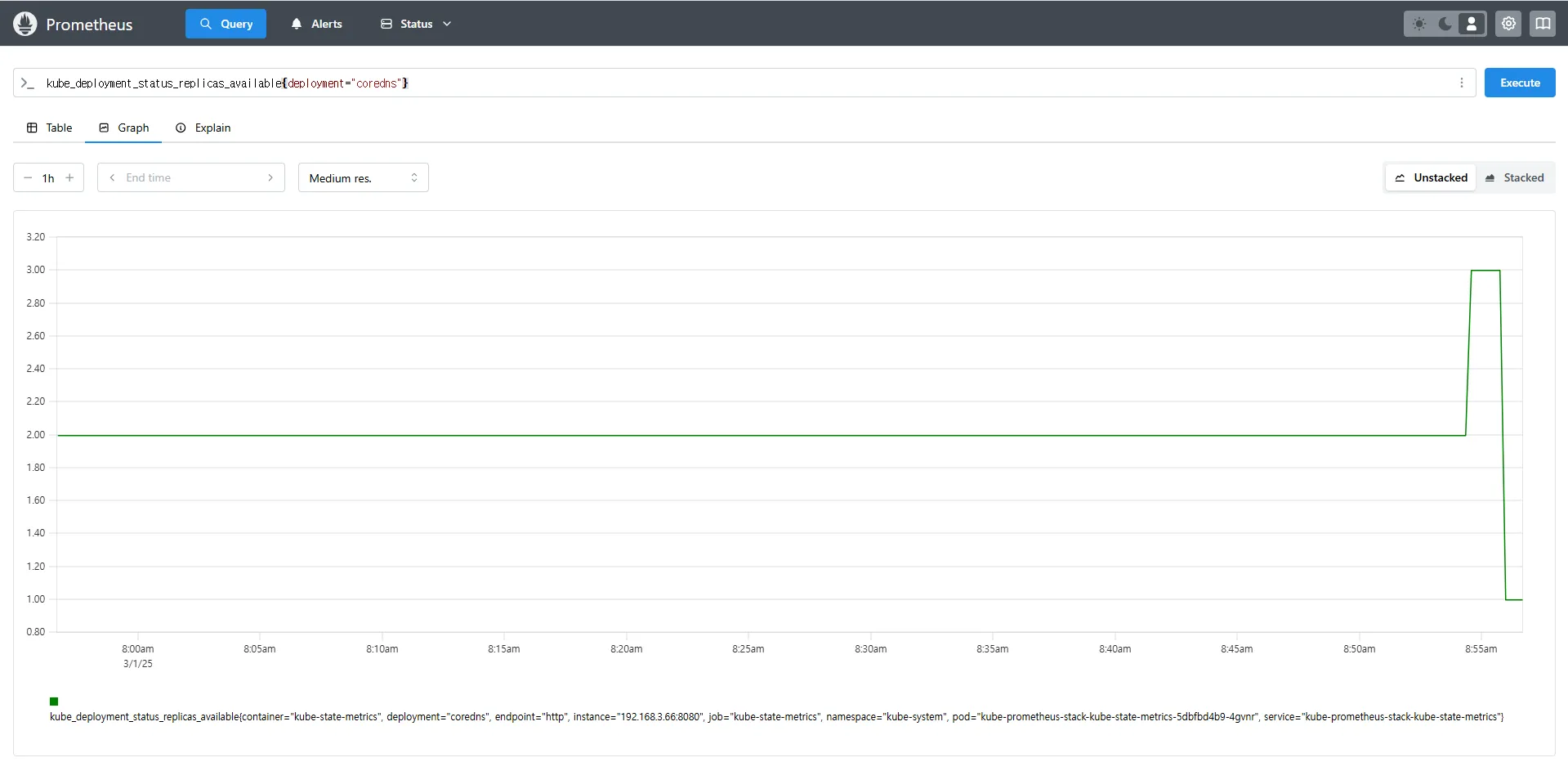
Task: Select Stacked graph mode
Action: pos(1514,177)
